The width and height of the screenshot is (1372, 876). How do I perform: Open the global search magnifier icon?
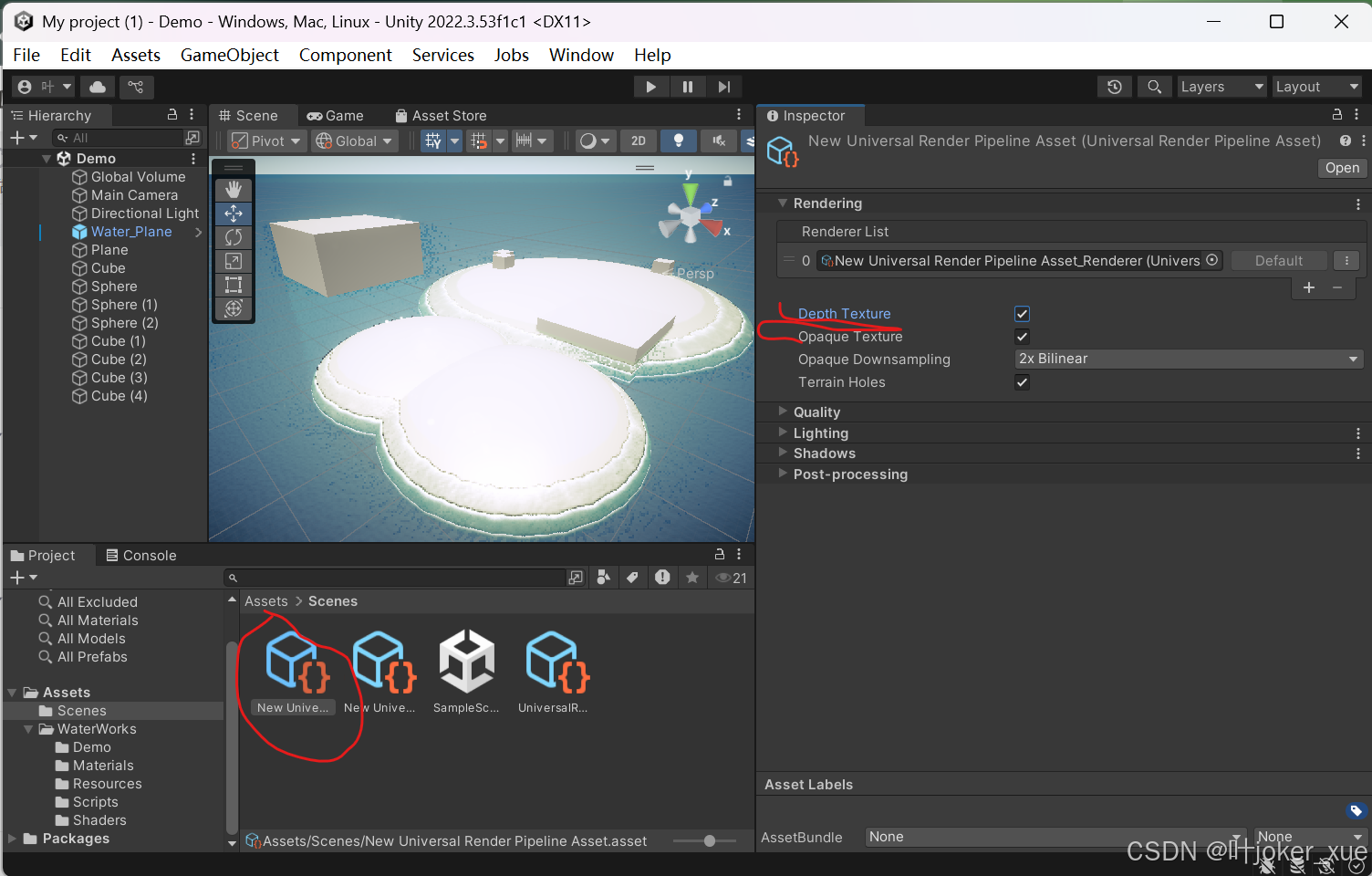coord(1154,87)
